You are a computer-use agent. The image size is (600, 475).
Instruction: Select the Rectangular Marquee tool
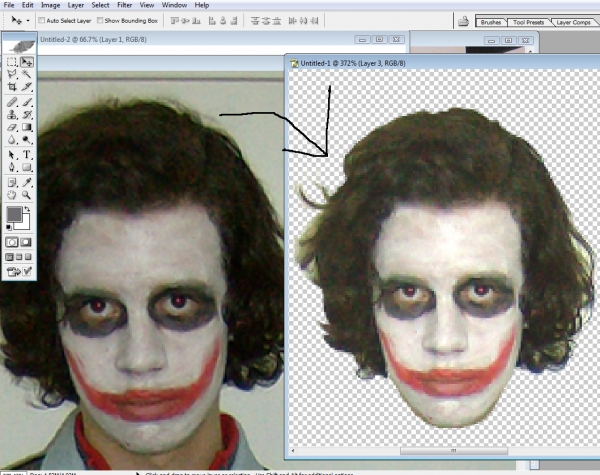pyautogui.click(x=12, y=62)
